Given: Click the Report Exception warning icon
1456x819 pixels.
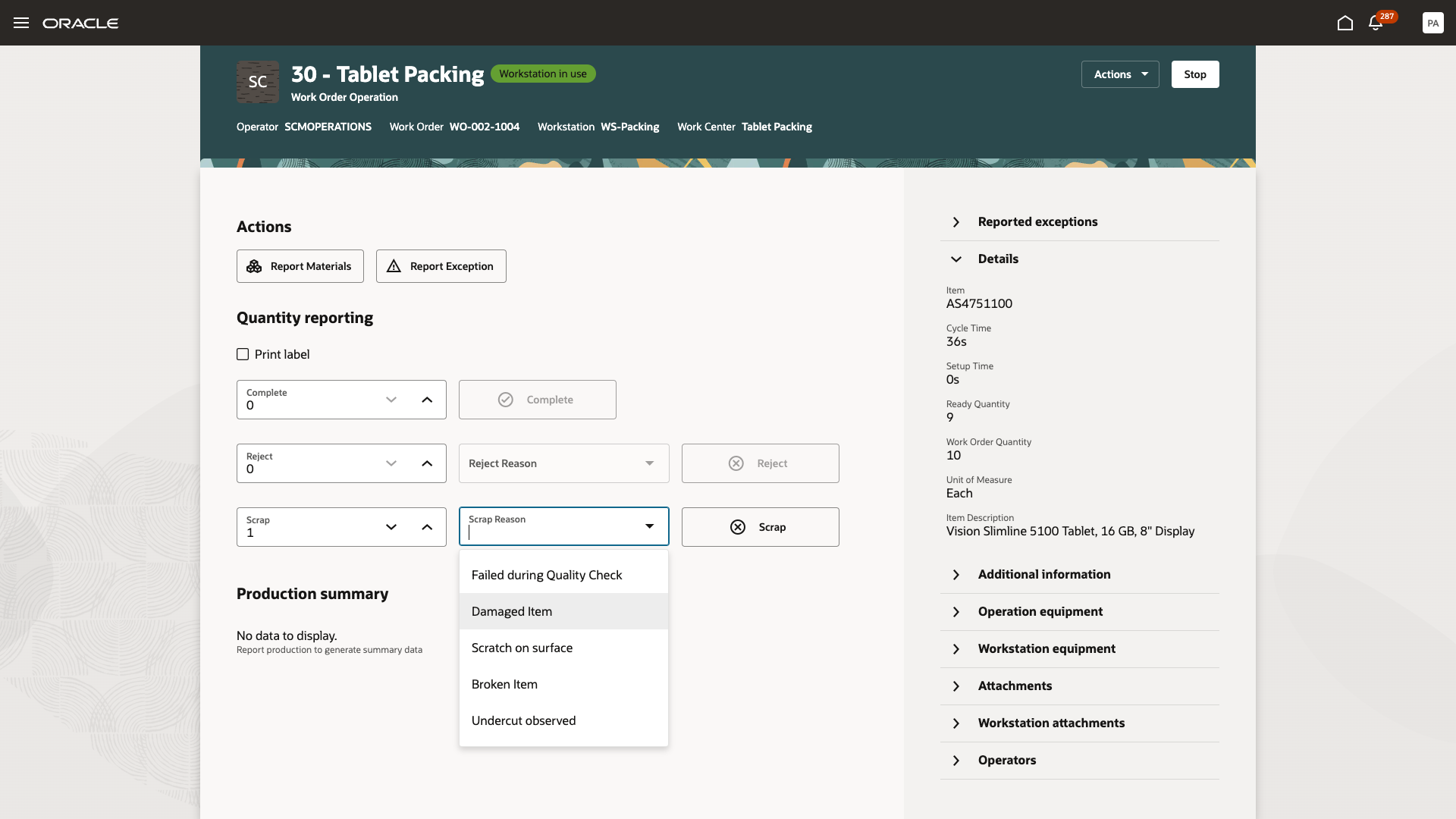Looking at the screenshot, I should point(394,266).
